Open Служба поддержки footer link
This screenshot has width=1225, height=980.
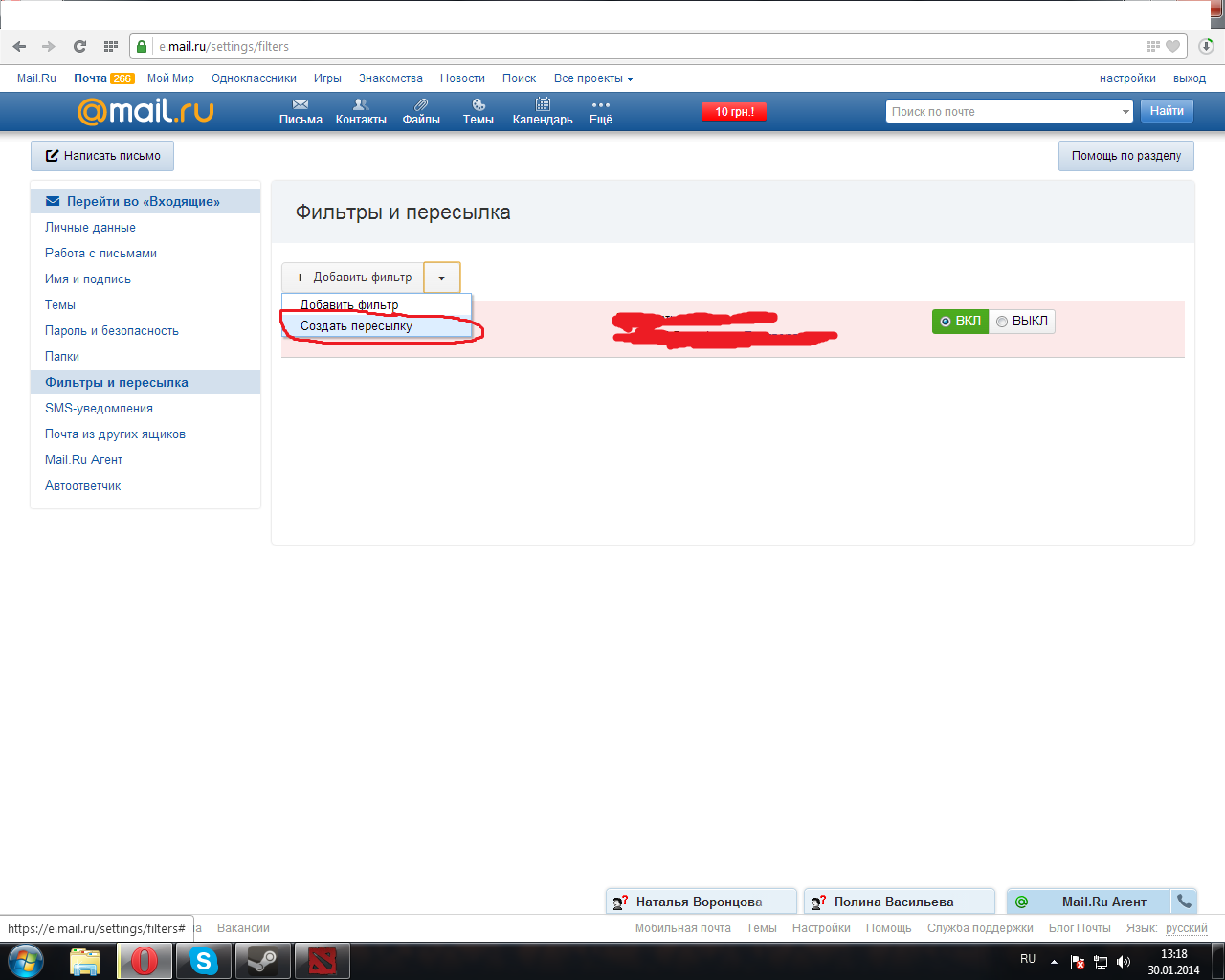(x=980, y=928)
